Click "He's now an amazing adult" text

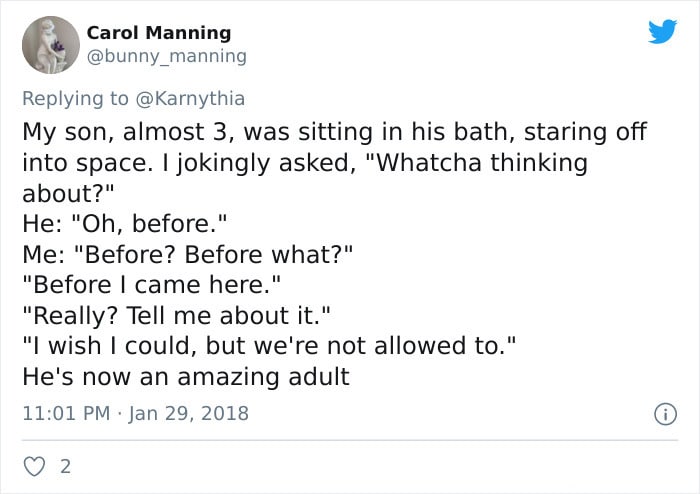(x=186, y=377)
